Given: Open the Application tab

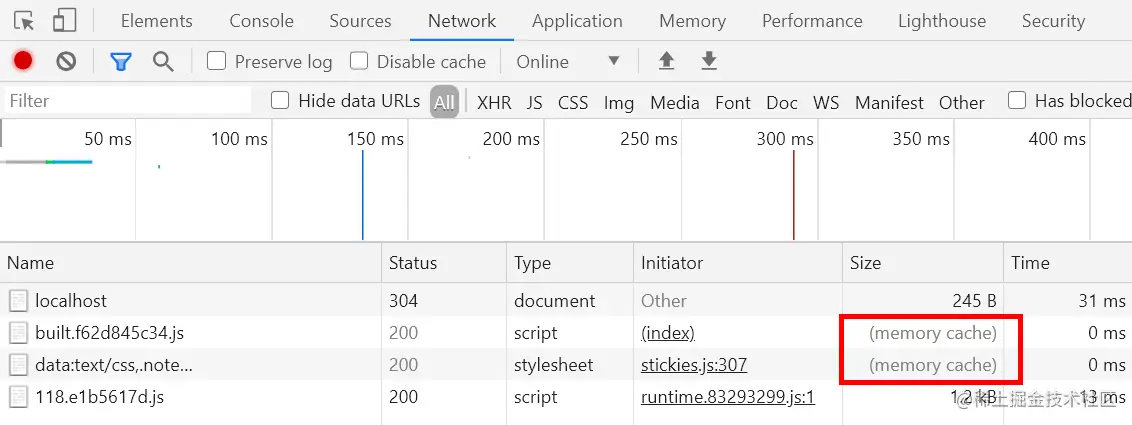Looking at the screenshot, I should coord(577,21).
